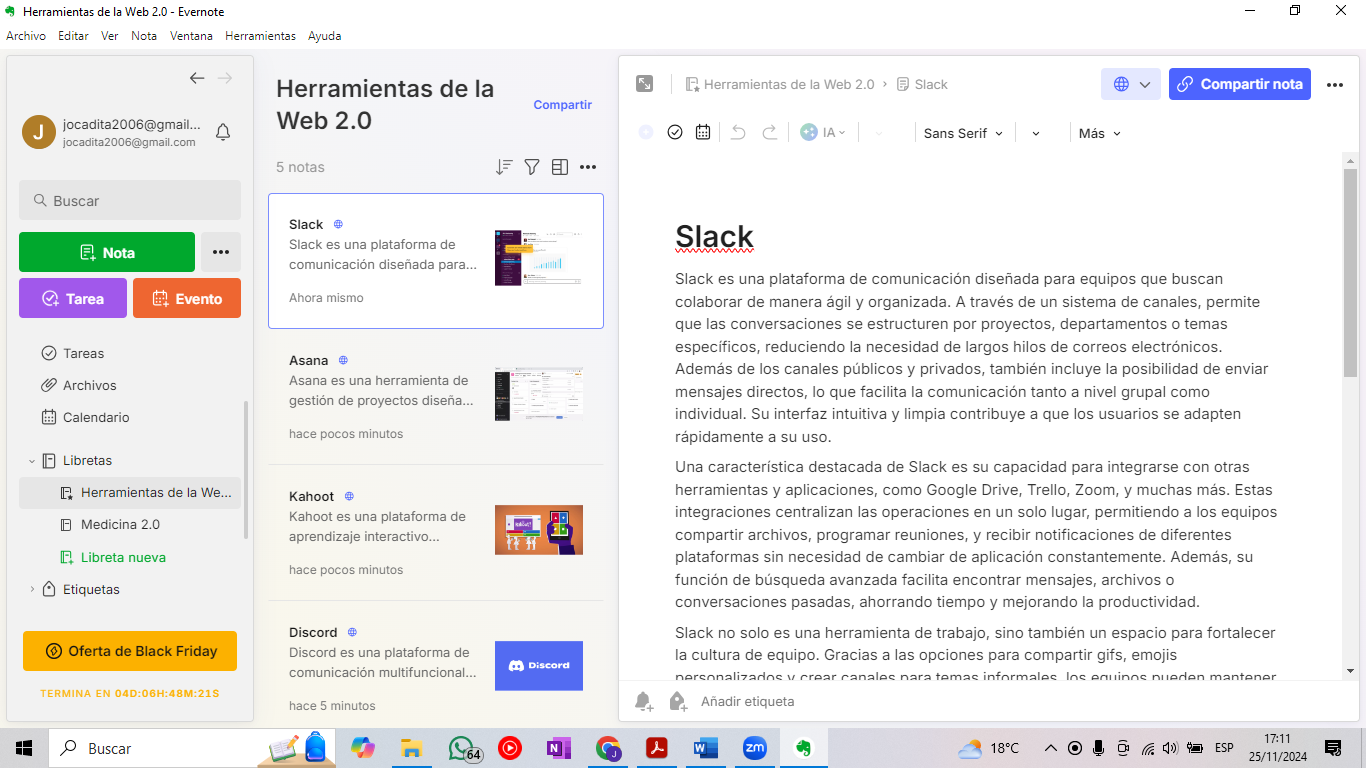Create a new Tarea
The width and height of the screenshot is (1366, 768).
point(73,298)
